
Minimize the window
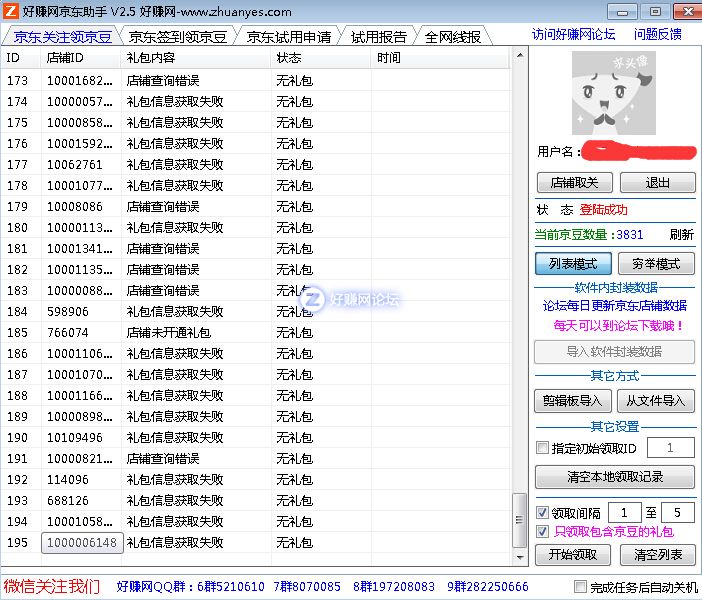622,12
